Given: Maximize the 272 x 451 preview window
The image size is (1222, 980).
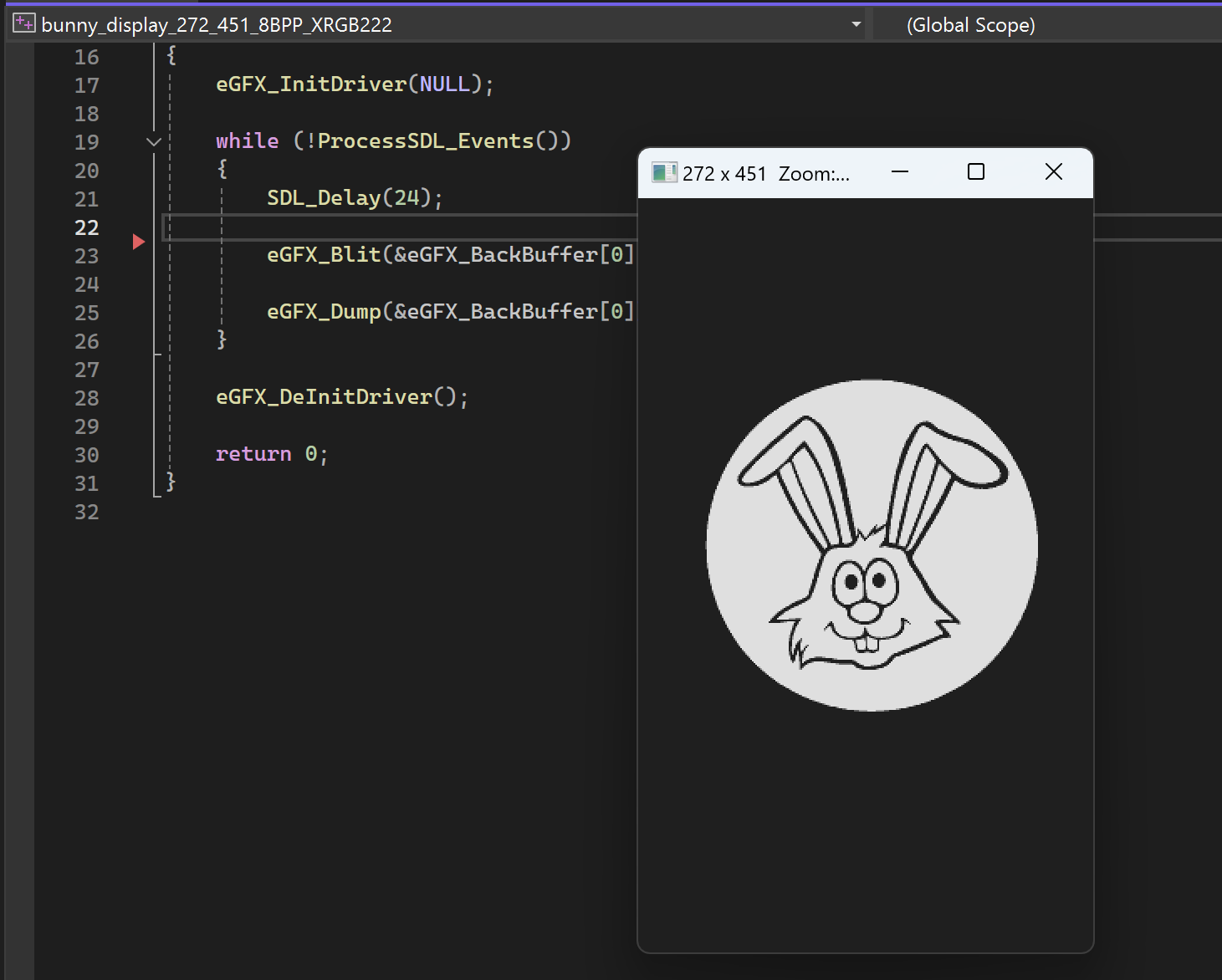Looking at the screenshot, I should tap(975, 172).
